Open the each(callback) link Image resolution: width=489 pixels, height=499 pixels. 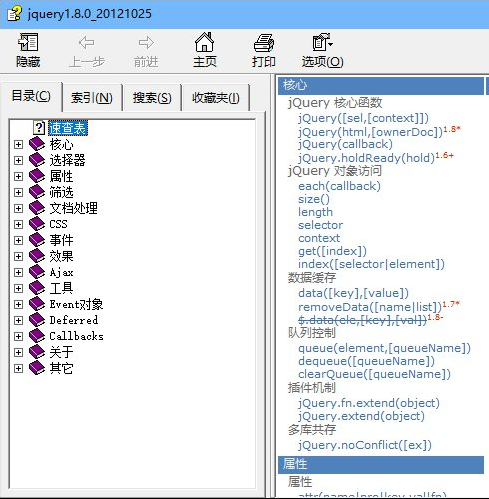point(339,186)
